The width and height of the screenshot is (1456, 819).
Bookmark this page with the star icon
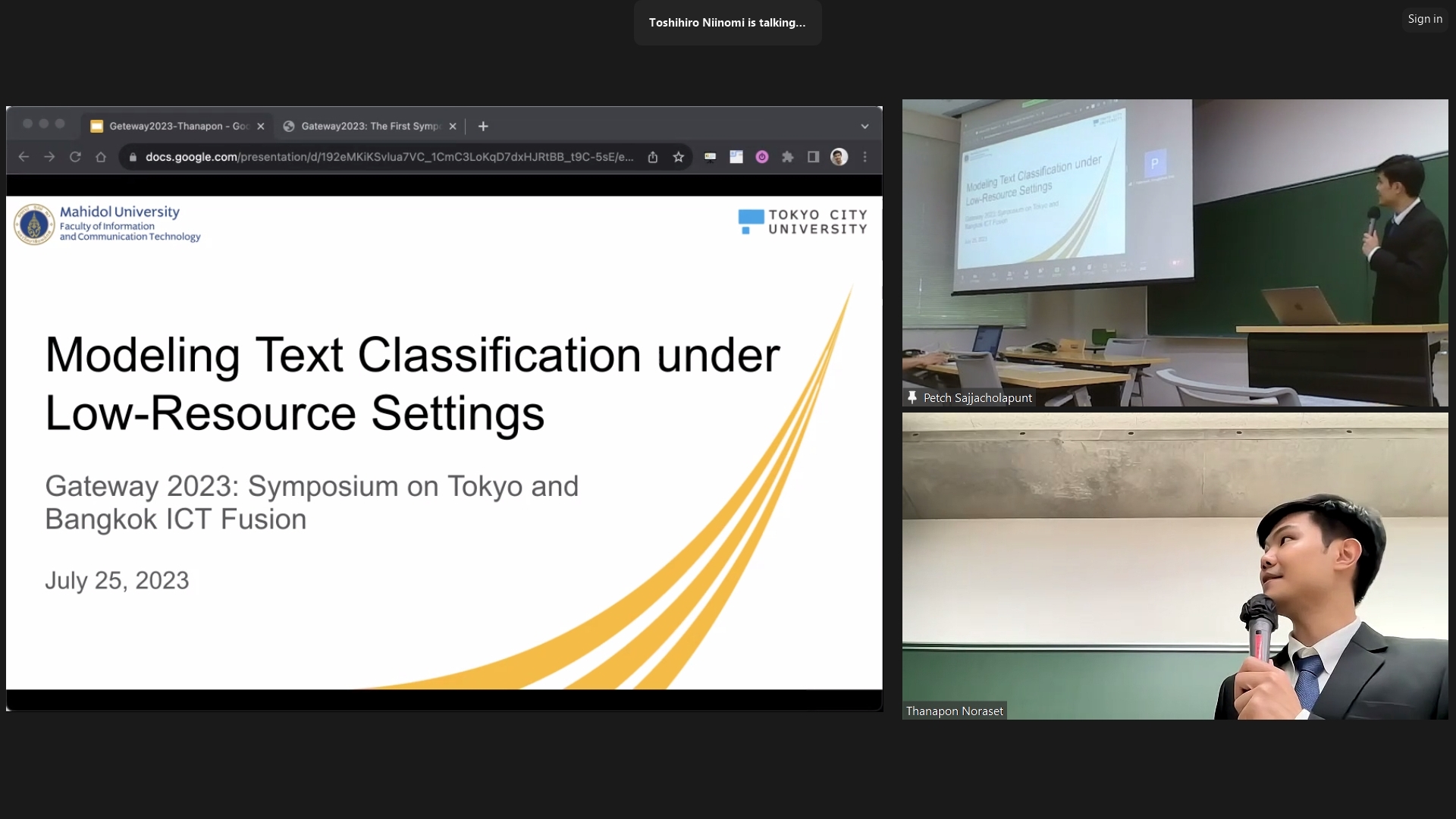pyautogui.click(x=679, y=157)
